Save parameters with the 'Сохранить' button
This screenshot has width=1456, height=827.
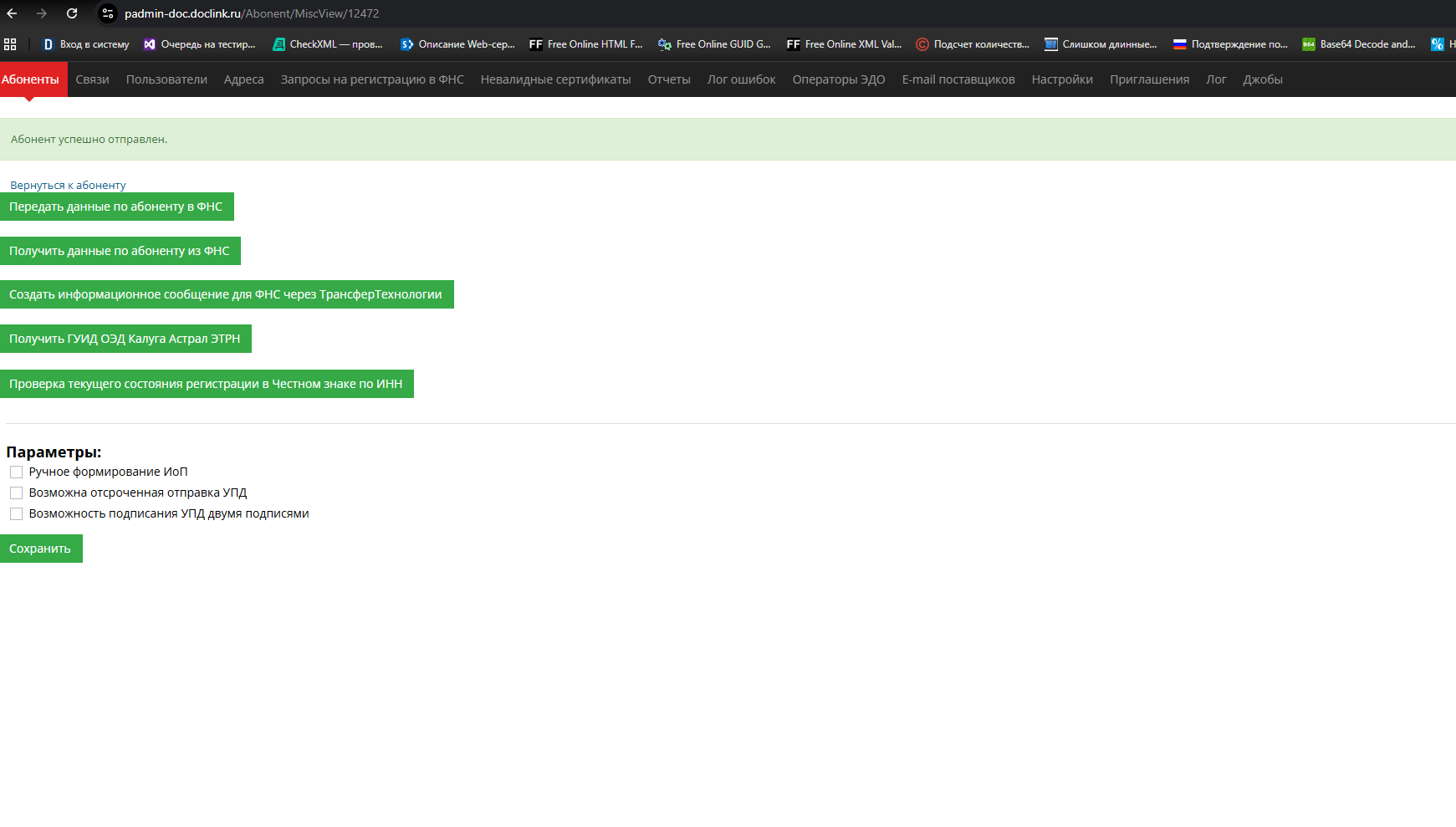tap(41, 549)
